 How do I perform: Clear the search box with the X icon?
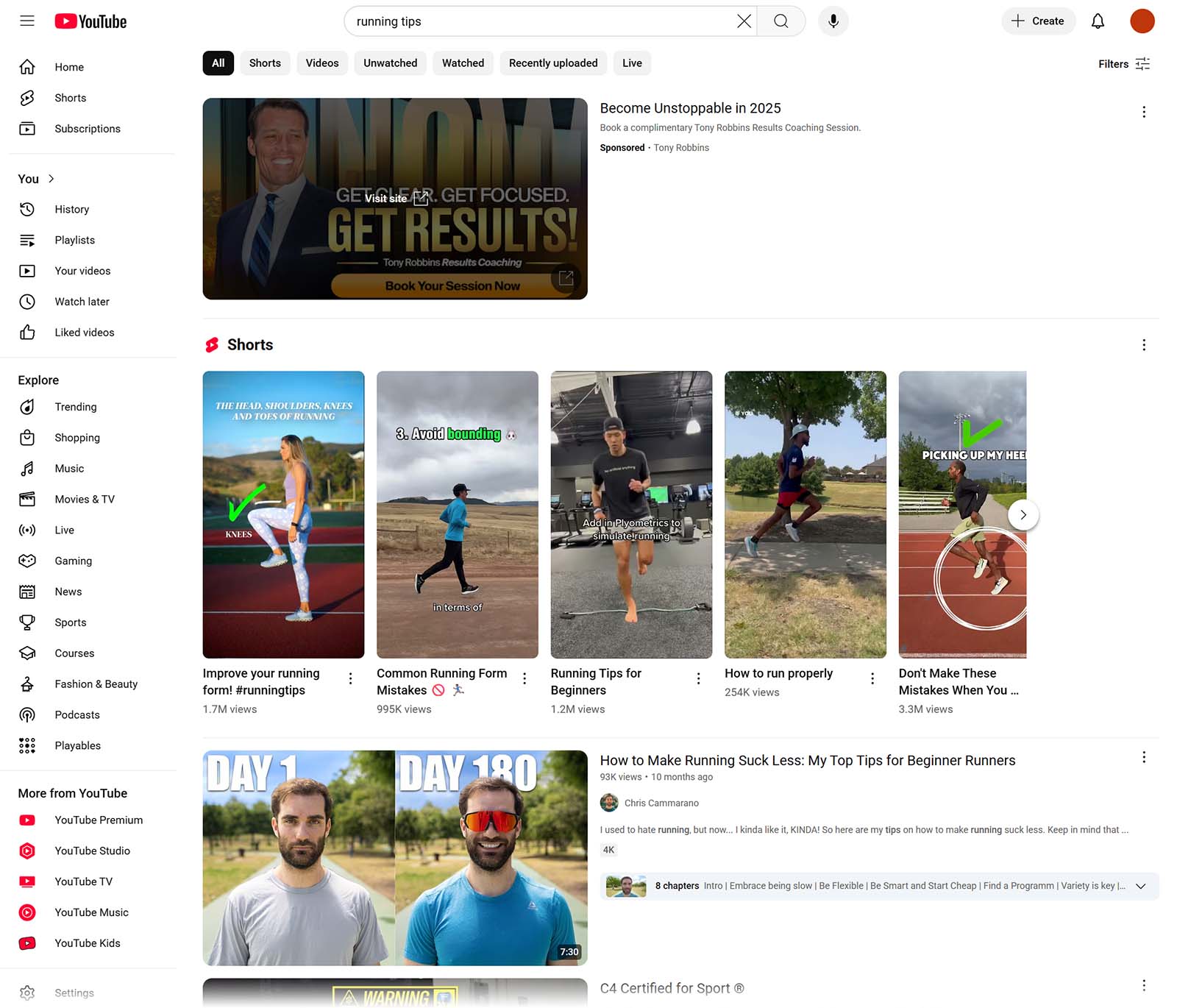click(743, 21)
